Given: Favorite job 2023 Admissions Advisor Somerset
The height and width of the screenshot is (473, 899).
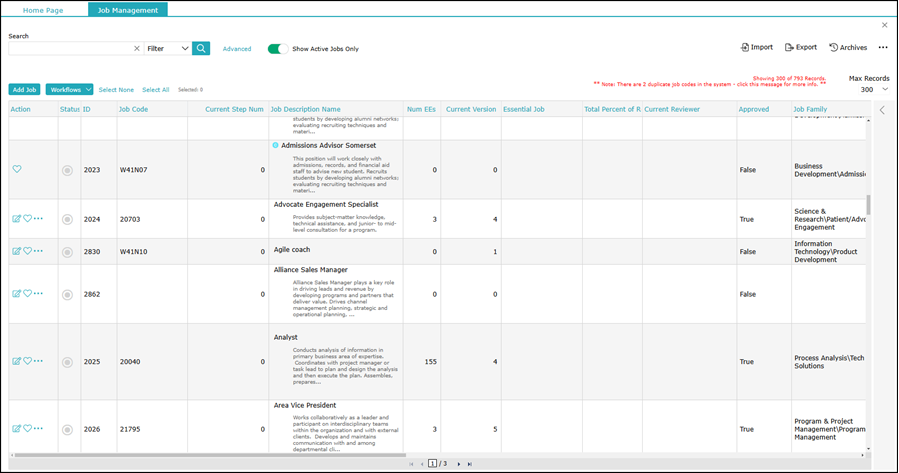Looking at the screenshot, I should (17, 169).
